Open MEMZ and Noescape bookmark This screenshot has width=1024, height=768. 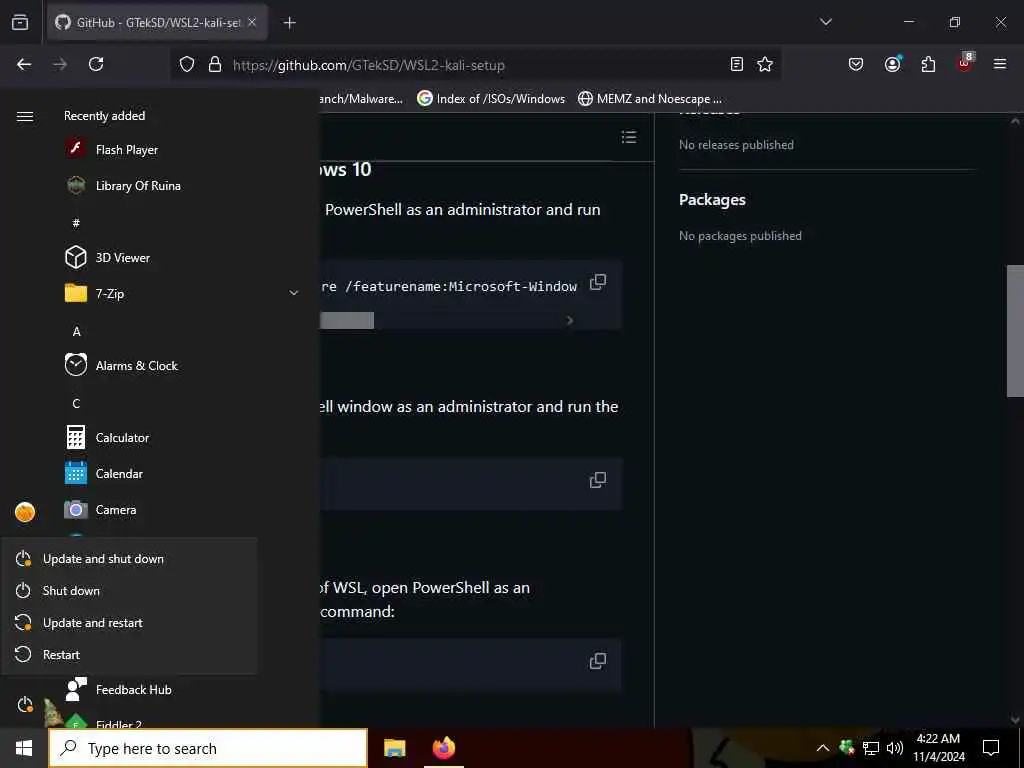coord(650,99)
